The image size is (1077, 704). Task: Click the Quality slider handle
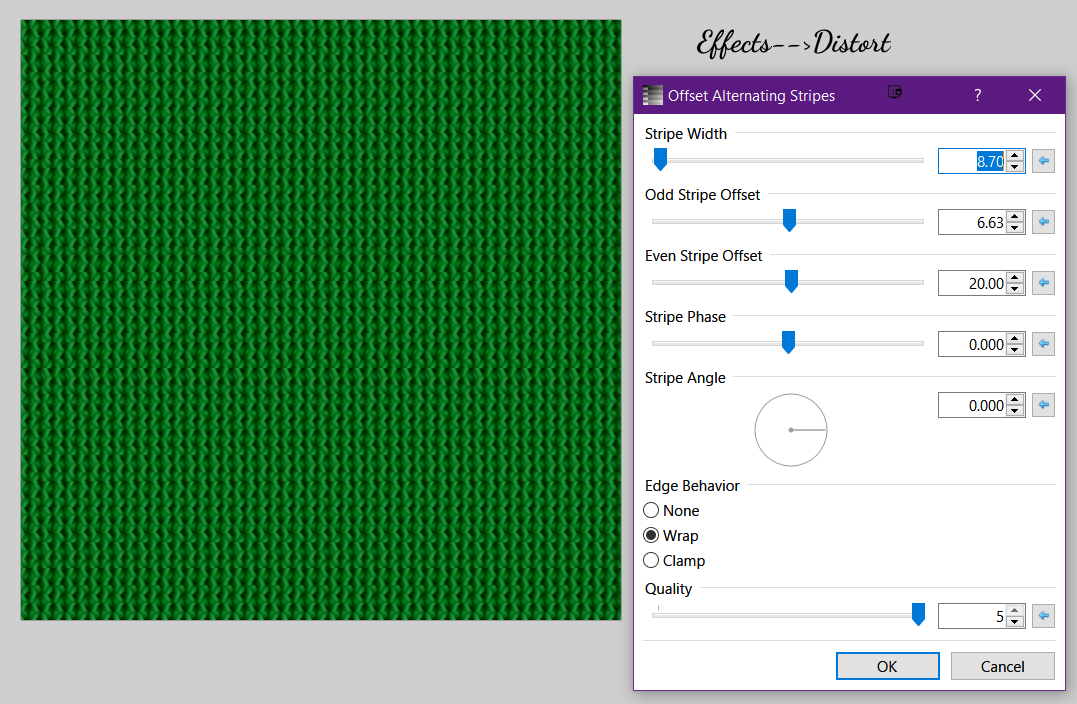point(918,614)
